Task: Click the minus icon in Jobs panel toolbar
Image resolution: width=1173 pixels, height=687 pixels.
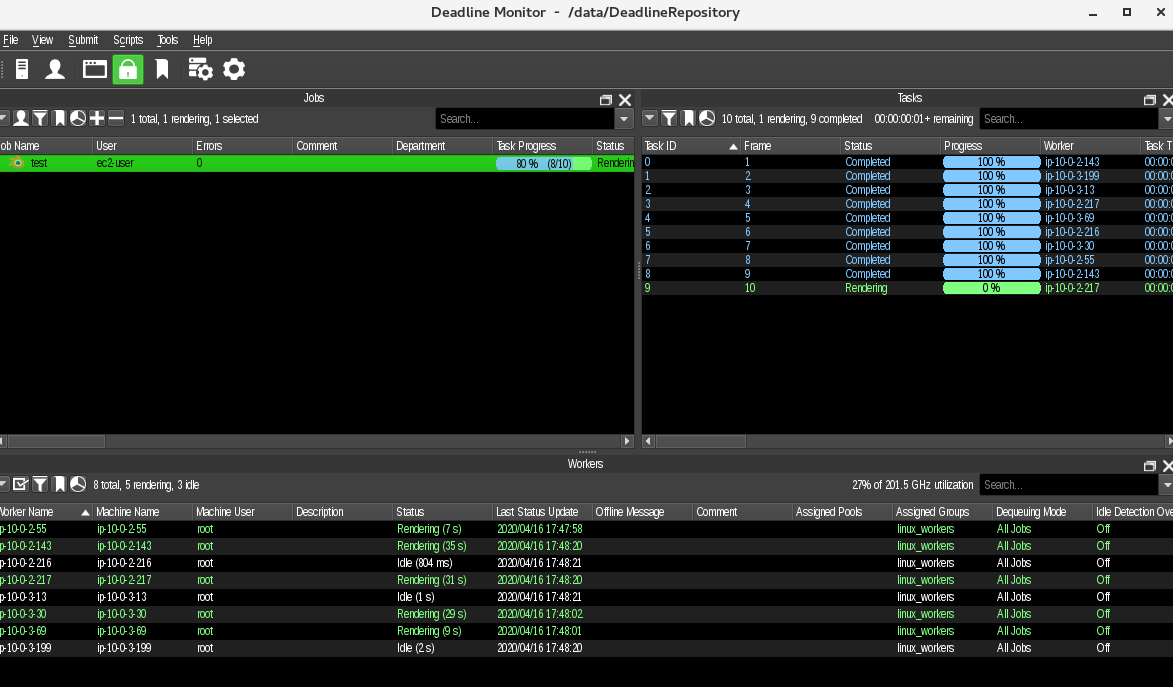Action: pos(116,118)
